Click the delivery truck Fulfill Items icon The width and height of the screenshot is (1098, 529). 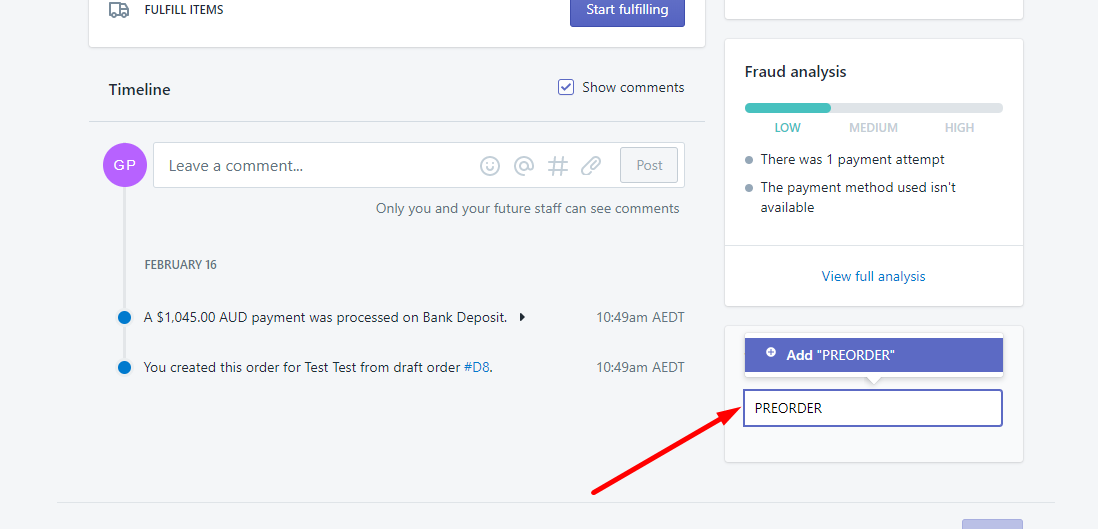tap(119, 10)
